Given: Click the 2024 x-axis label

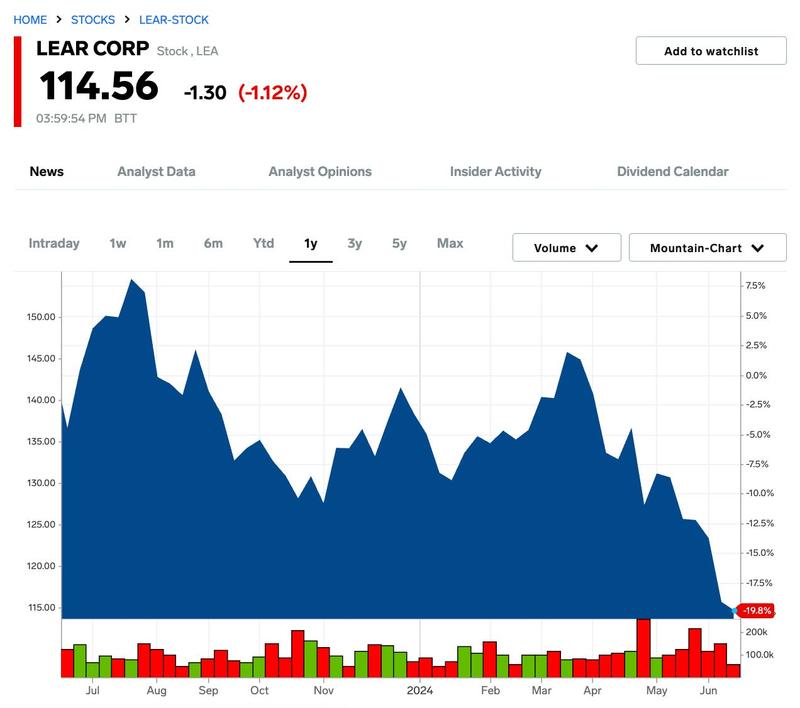Looking at the screenshot, I should [x=420, y=690].
